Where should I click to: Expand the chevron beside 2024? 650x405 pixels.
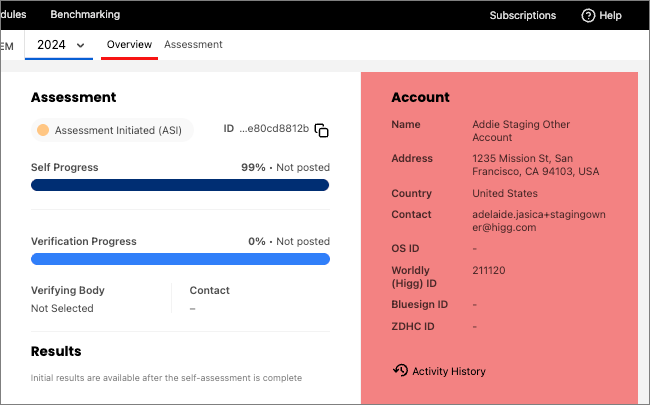(80, 45)
